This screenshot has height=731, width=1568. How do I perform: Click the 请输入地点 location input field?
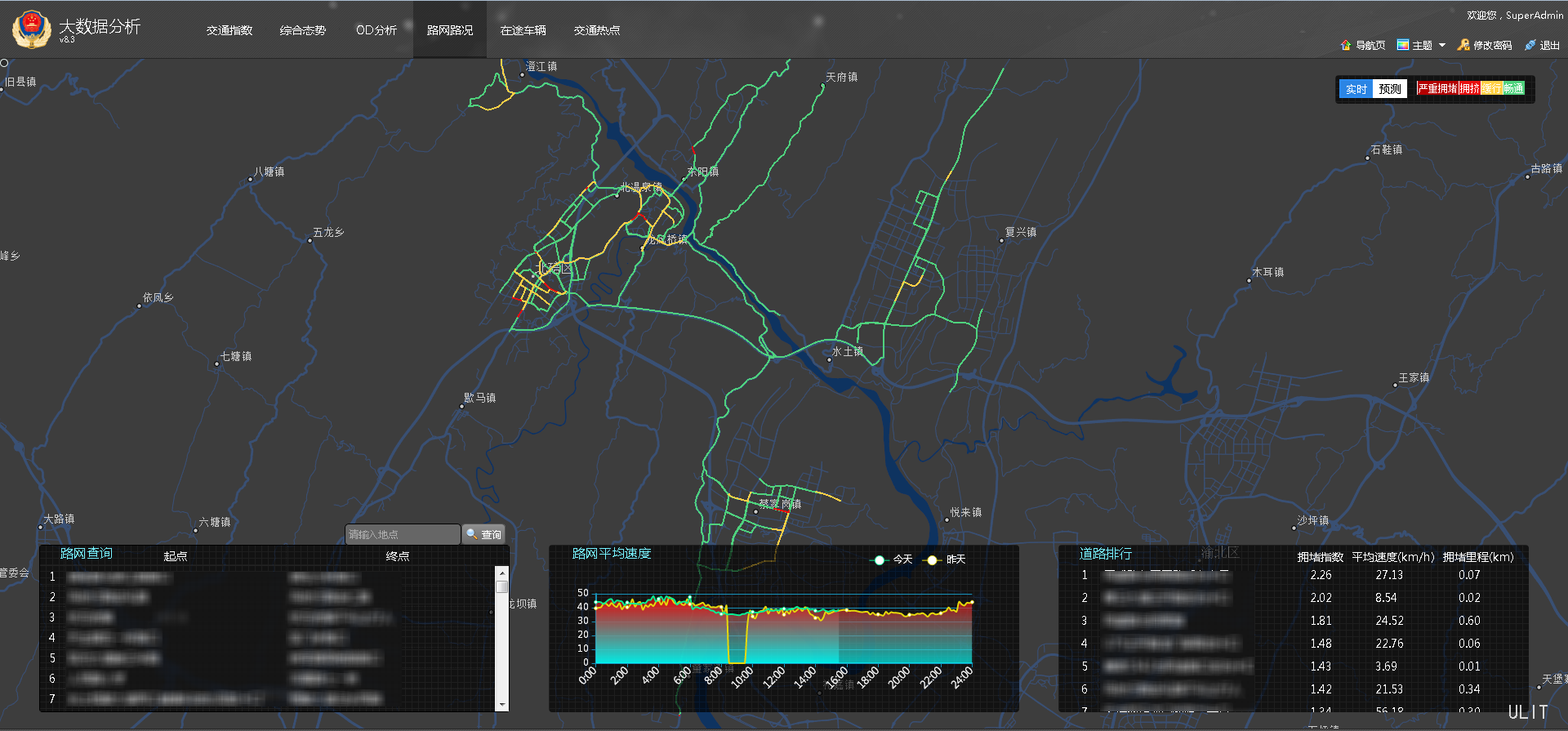pos(403,534)
